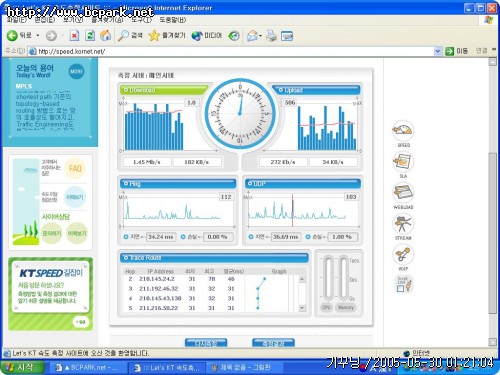
Task: Open the SLA test icon
Action: (403, 162)
